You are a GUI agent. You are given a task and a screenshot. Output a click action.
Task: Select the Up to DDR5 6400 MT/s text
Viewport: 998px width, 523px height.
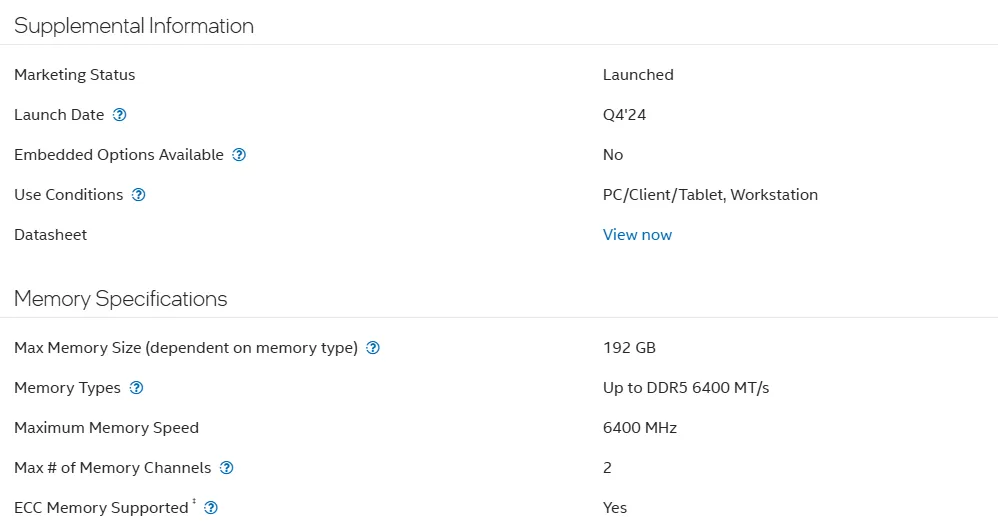[x=686, y=387]
